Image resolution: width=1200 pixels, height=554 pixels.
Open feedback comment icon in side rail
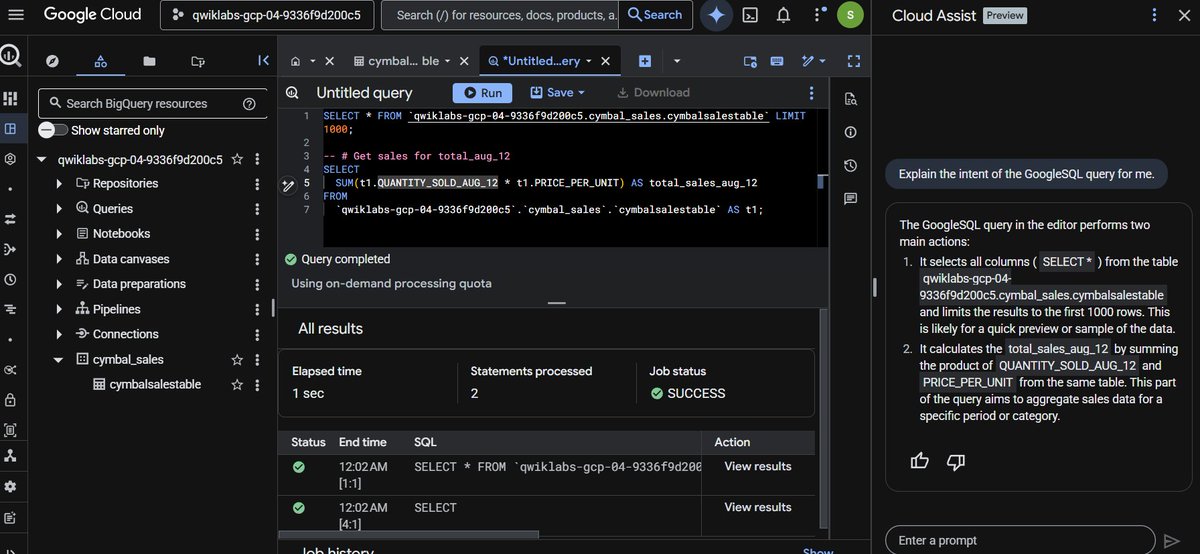[x=851, y=198]
